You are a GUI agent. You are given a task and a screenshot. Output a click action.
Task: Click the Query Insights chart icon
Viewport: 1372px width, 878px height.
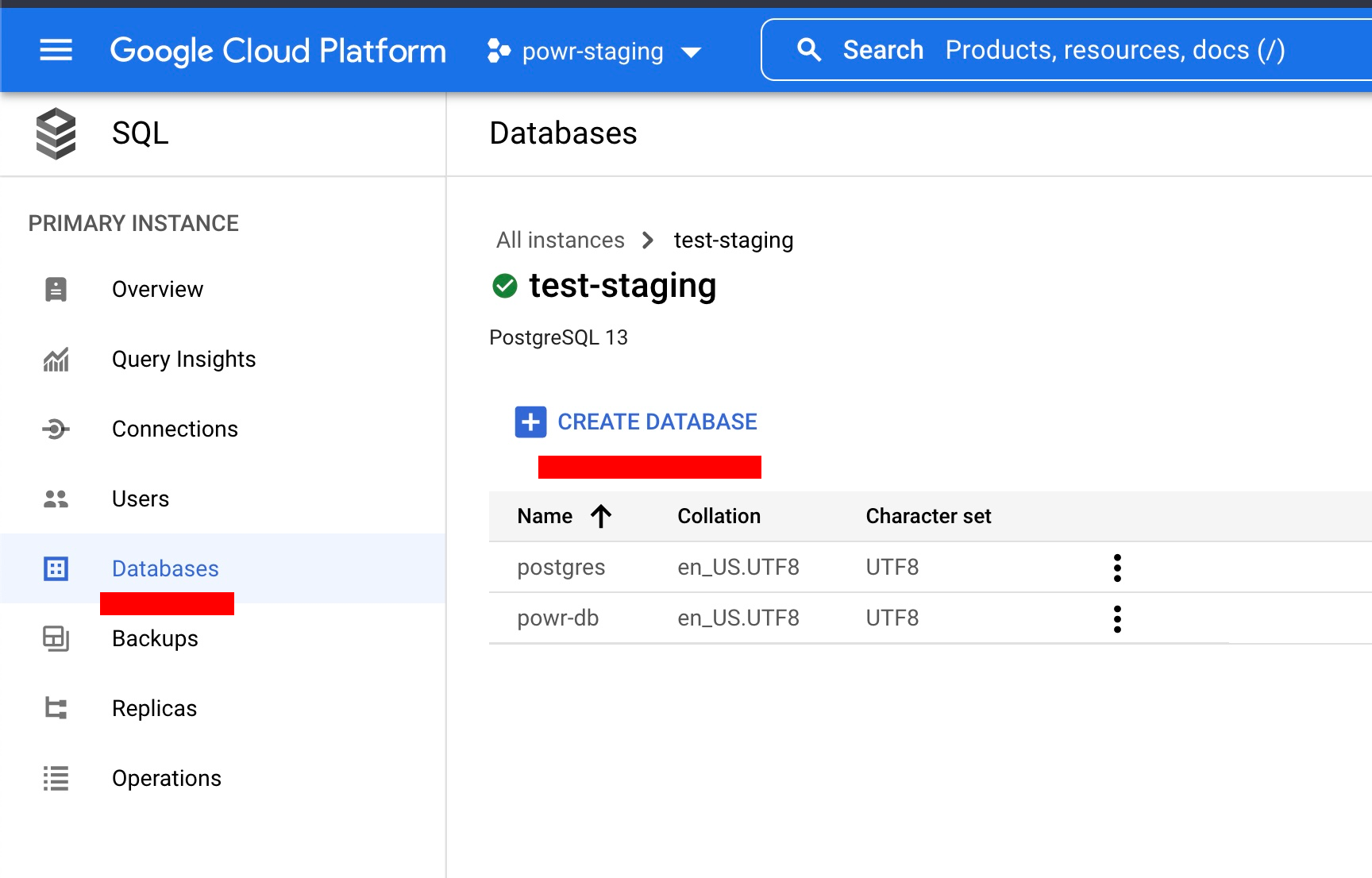point(56,360)
